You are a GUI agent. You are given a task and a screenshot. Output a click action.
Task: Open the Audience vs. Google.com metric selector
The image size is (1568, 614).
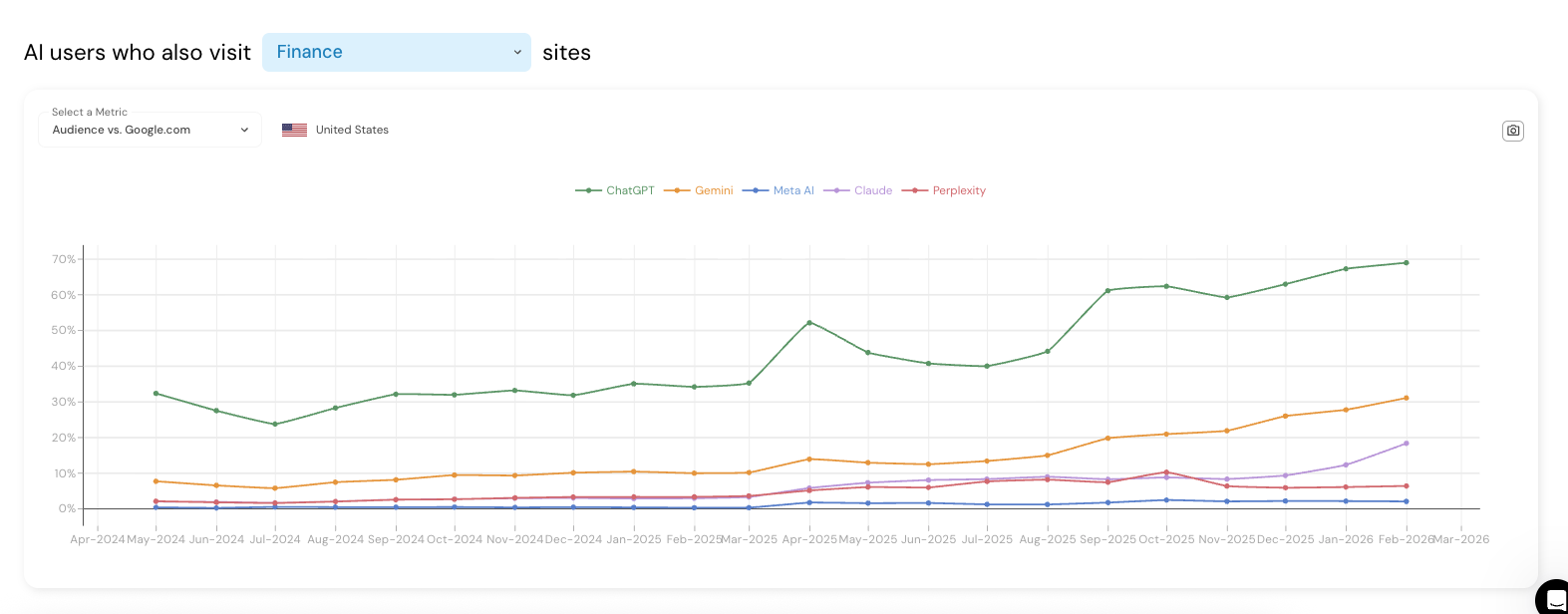tap(150, 130)
